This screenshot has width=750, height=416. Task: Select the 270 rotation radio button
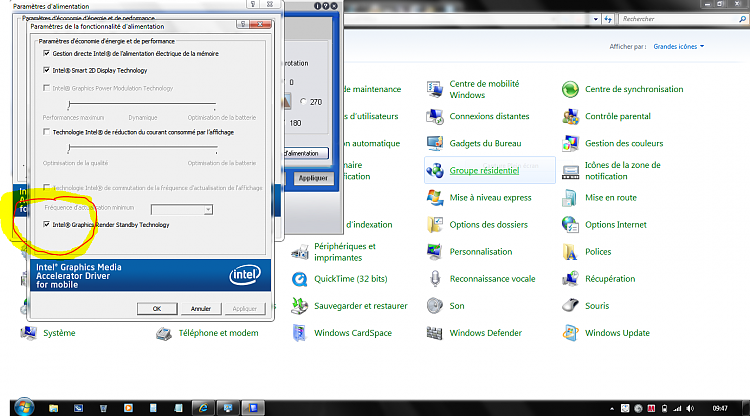pyautogui.click(x=303, y=101)
